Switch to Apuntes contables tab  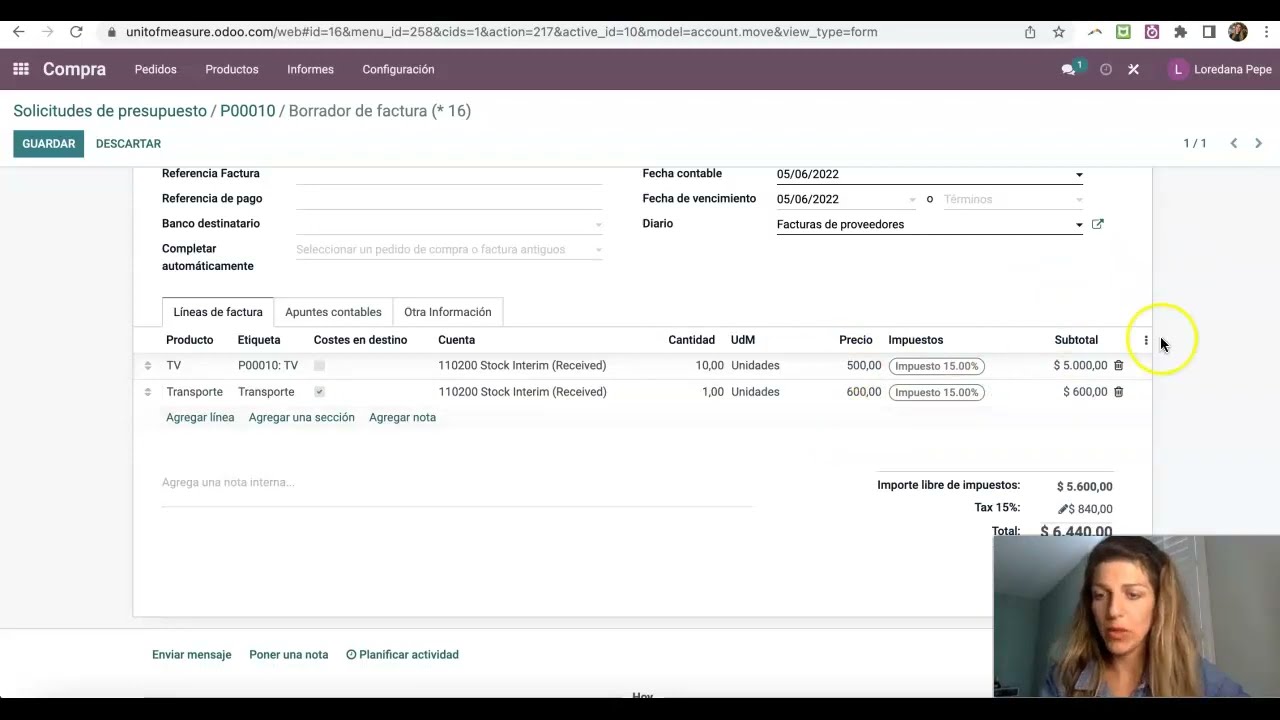point(333,312)
